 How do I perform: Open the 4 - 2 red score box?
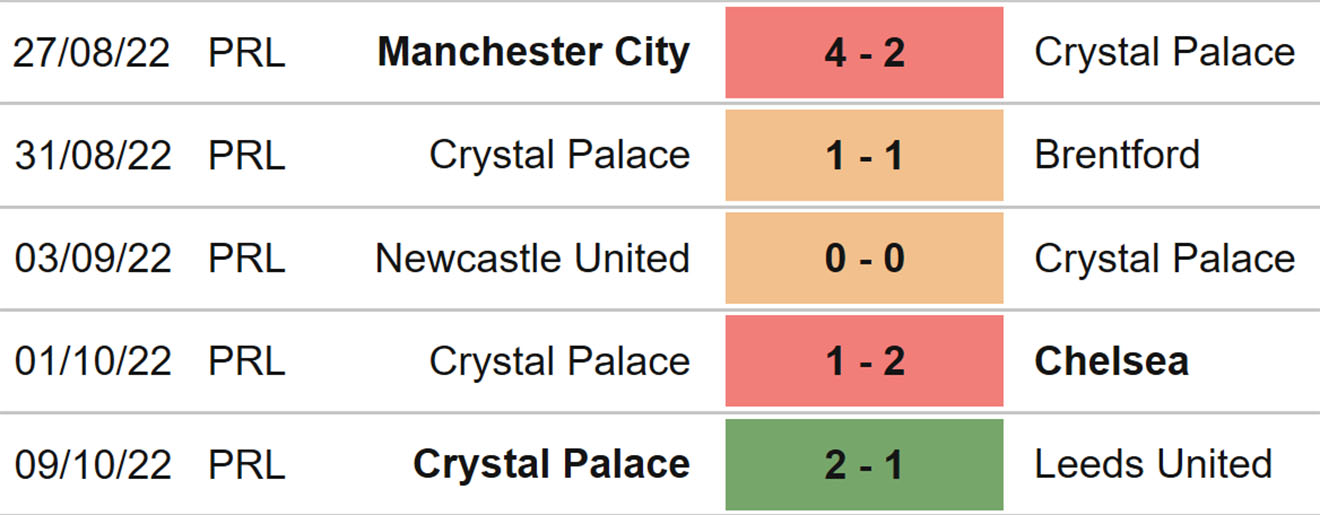(x=864, y=53)
